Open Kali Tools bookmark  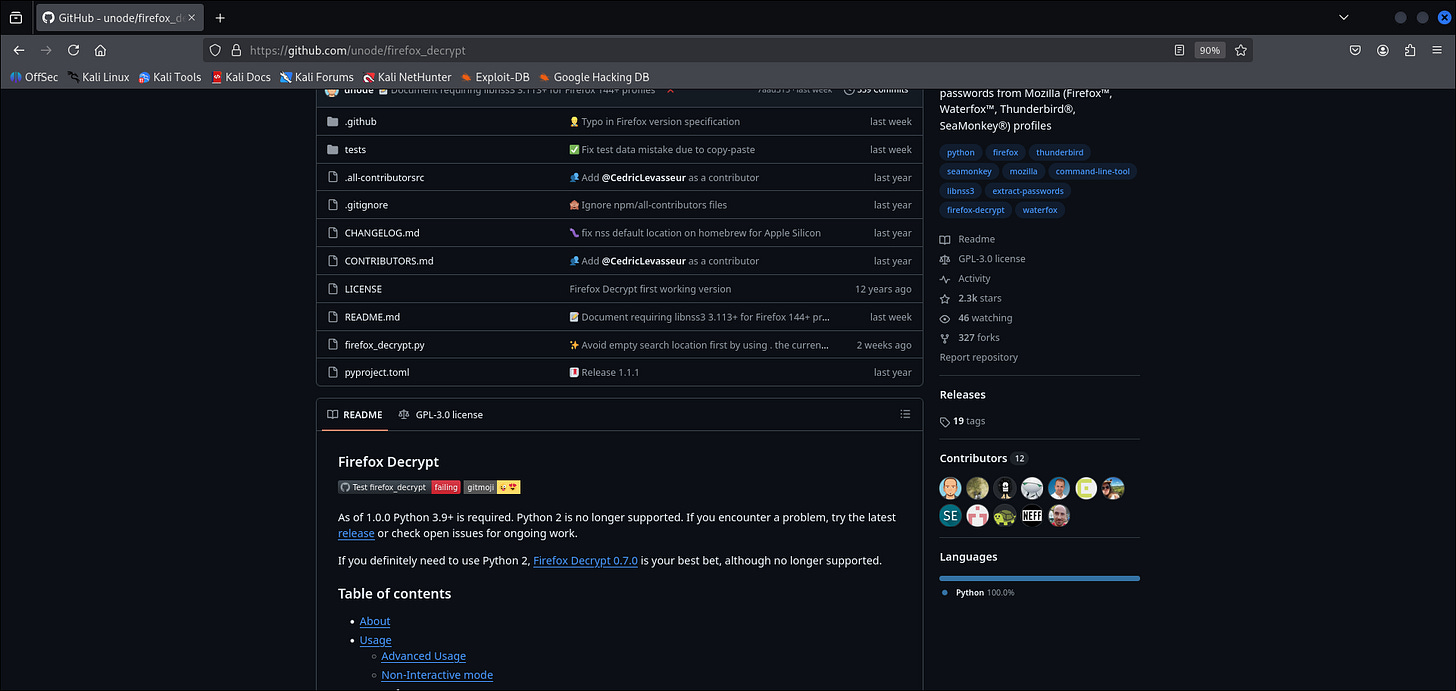tap(170, 77)
